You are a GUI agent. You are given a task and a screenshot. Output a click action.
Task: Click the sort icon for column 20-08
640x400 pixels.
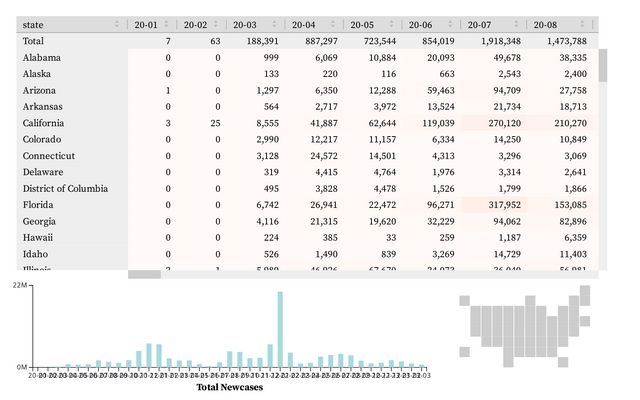click(x=588, y=24)
